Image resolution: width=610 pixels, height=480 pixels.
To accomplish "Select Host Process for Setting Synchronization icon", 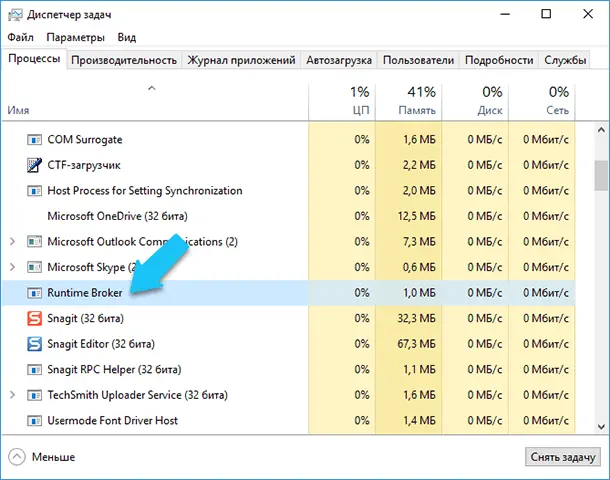I will coord(34,190).
